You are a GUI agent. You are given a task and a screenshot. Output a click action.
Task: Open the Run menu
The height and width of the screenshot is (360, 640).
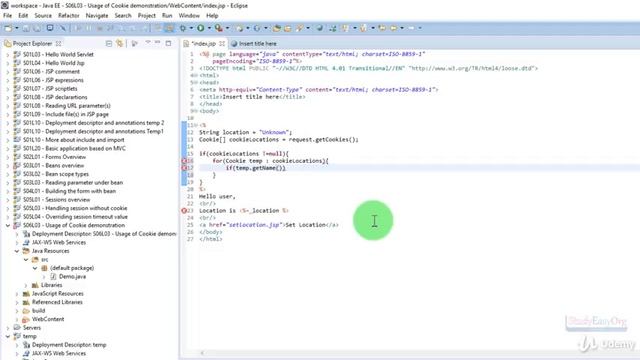(167, 16)
